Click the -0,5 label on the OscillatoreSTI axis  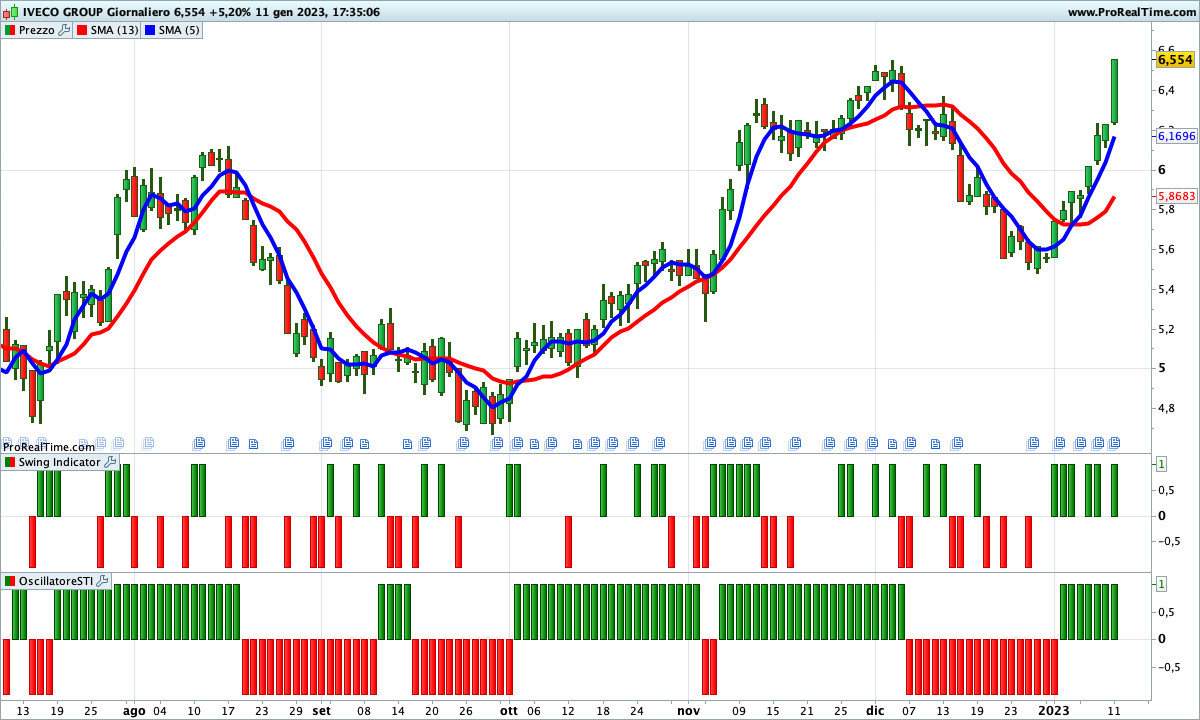click(1169, 667)
